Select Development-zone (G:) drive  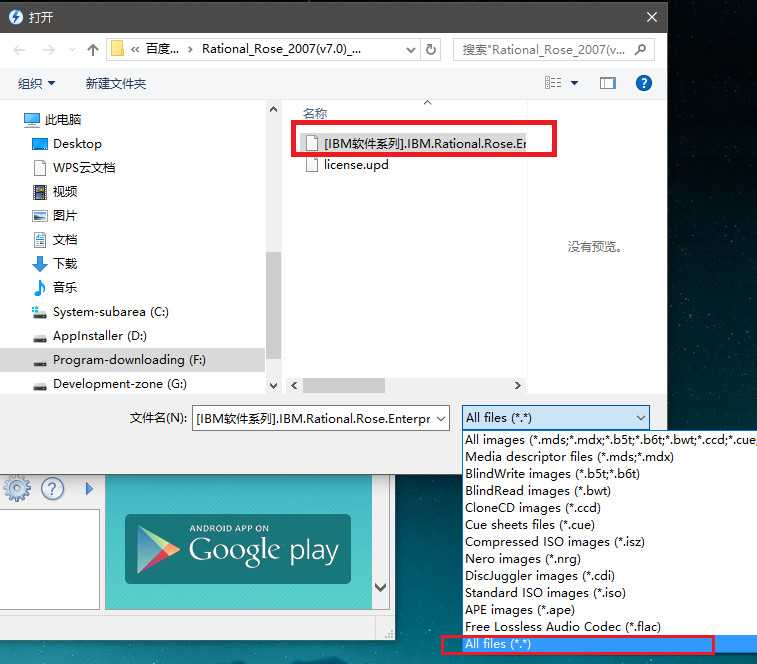[x=110, y=384]
